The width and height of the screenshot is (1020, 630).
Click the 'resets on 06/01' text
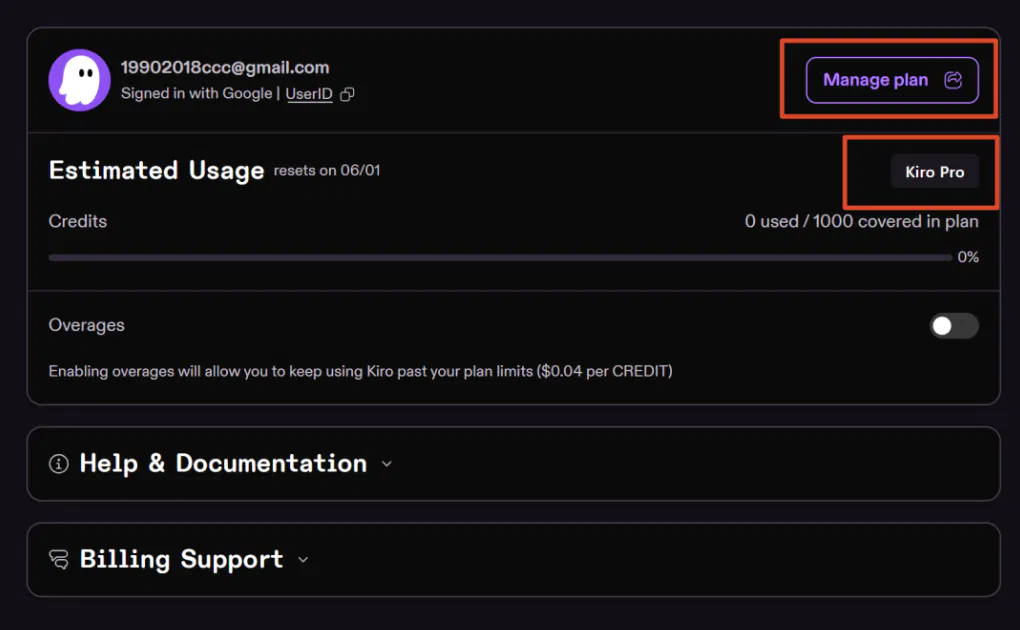[x=327, y=171]
